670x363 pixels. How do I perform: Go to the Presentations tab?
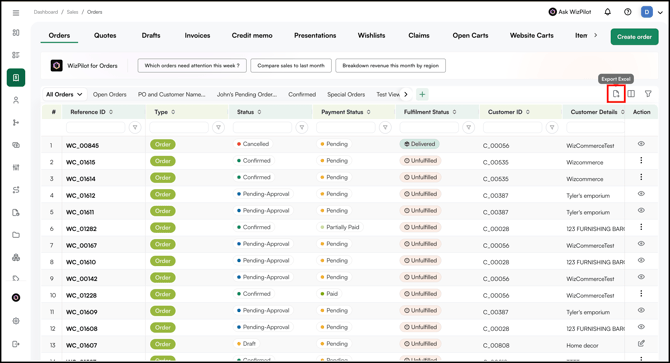[315, 35]
